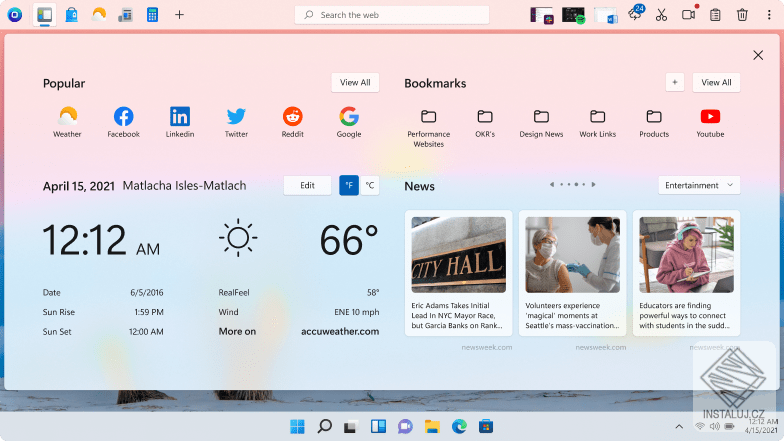Open Windows Start menu on taskbar
The image size is (784, 441).
pyautogui.click(x=297, y=426)
